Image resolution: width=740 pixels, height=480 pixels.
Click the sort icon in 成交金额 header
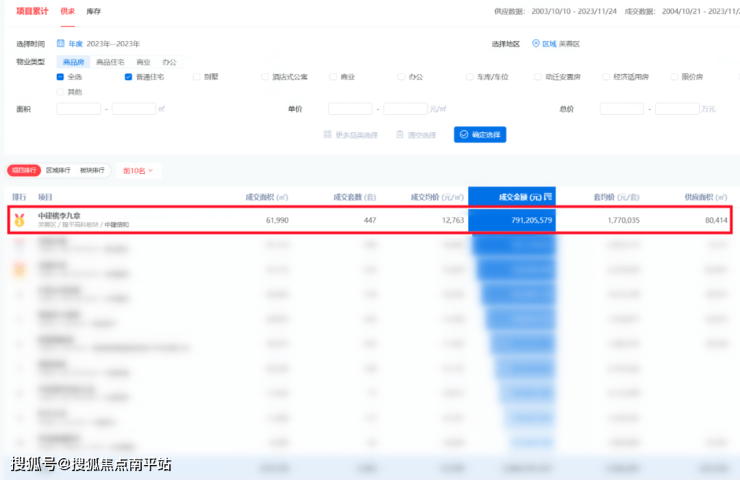547,196
